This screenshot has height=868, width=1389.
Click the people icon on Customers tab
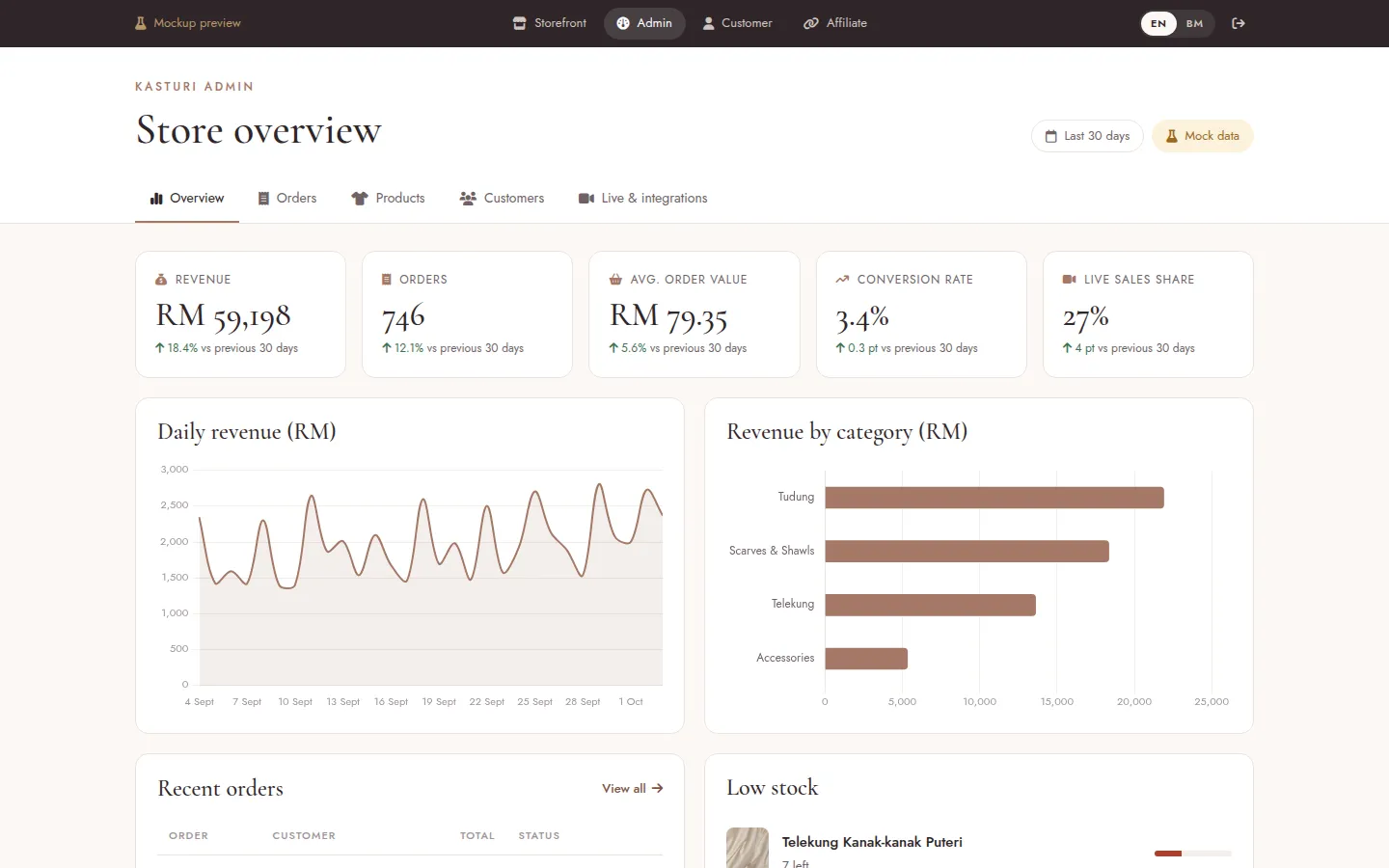pyautogui.click(x=468, y=199)
